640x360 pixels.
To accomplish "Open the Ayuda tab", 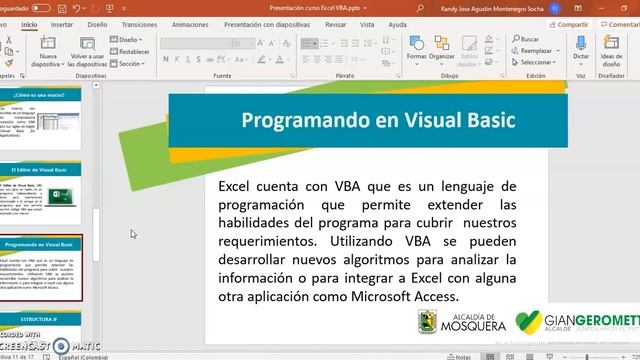I will 397,25.
